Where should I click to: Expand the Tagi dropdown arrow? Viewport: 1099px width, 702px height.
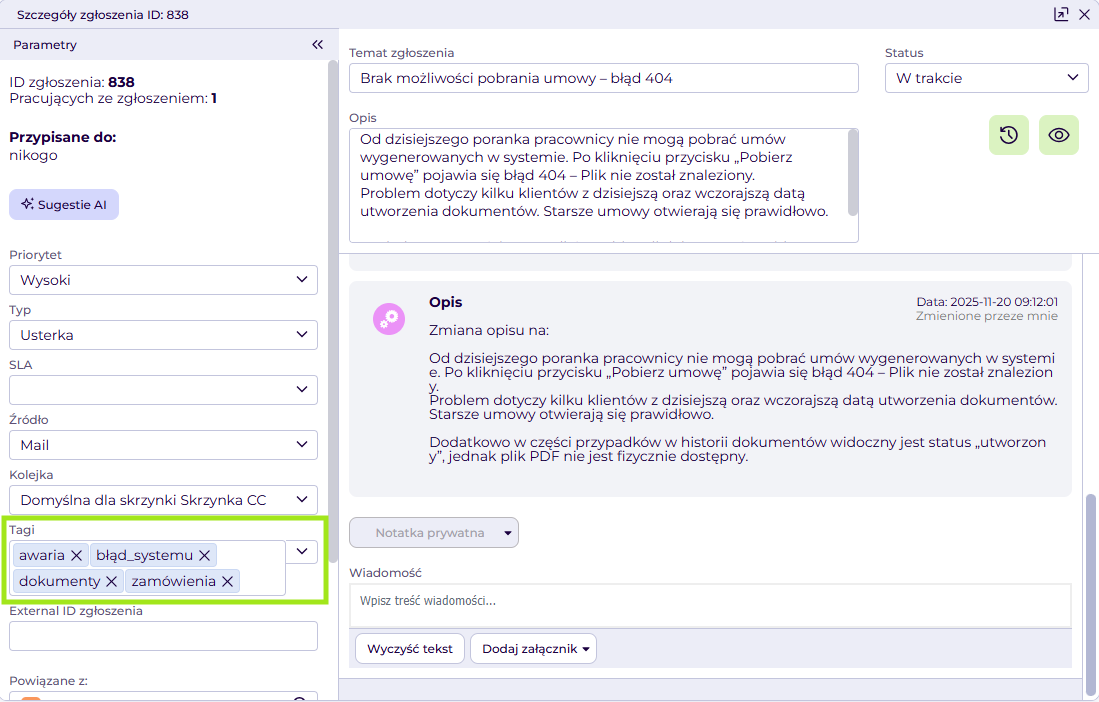(302, 551)
